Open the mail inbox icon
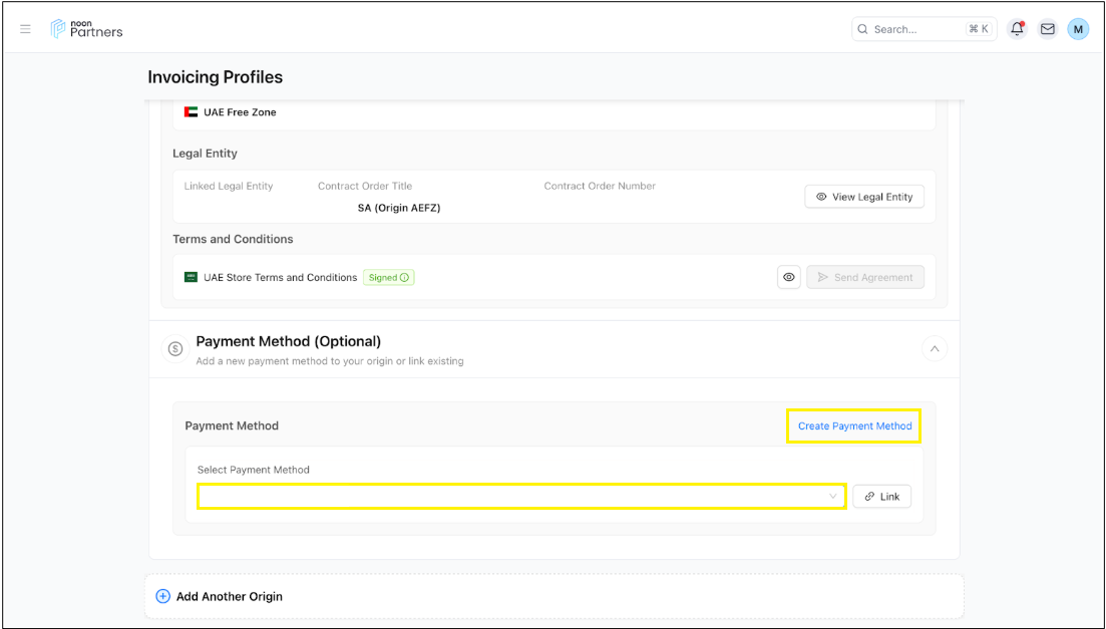The image size is (1106, 629). [1047, 29]
